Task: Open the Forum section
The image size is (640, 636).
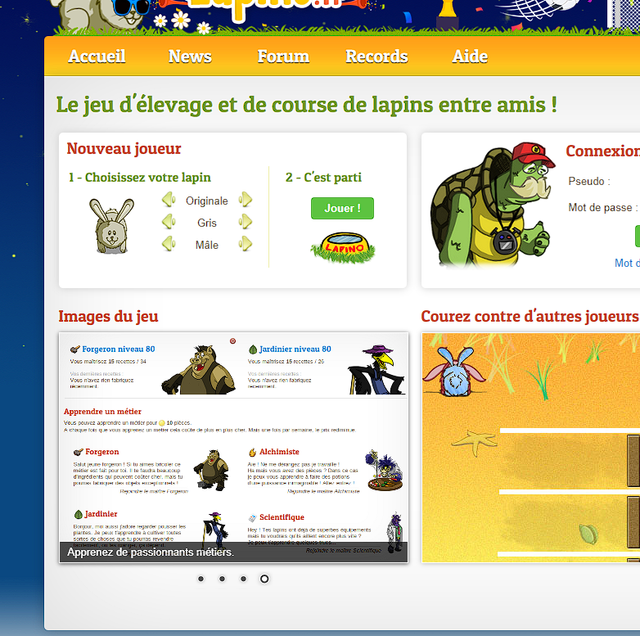Action: click(283, 56)
